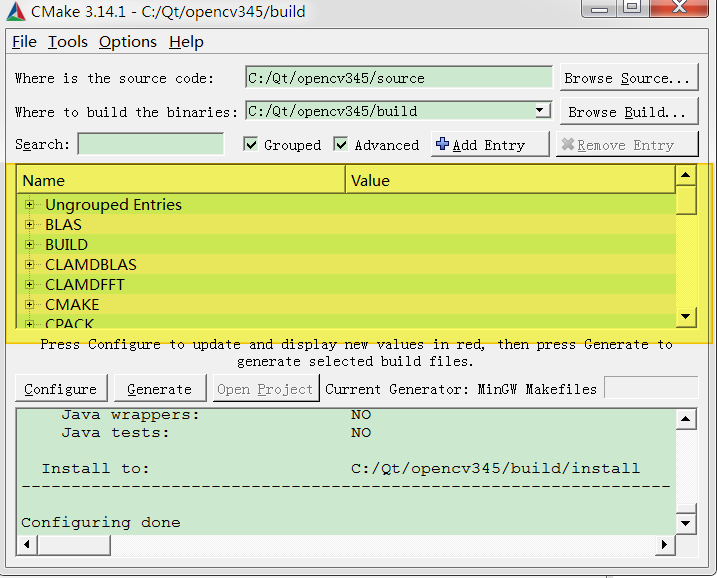Image resolution: width=717 pixels, height=578 pixels.
Task: Click the cache list scroll-down arrow
Action: [685, 316]
